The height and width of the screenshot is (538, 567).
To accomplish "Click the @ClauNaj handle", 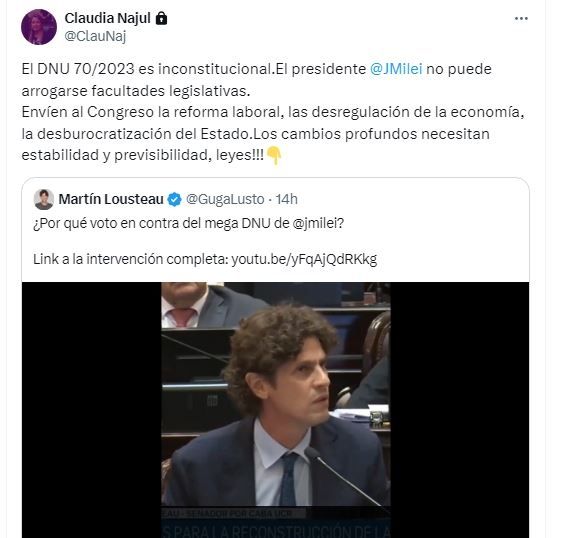I will pos(95,36).
